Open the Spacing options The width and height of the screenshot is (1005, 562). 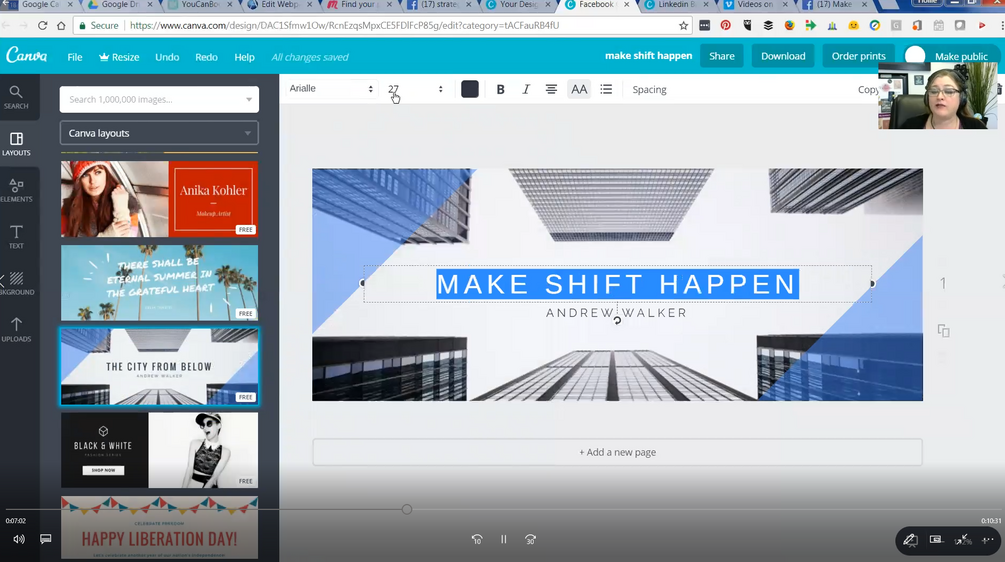(x=649, y=90)
